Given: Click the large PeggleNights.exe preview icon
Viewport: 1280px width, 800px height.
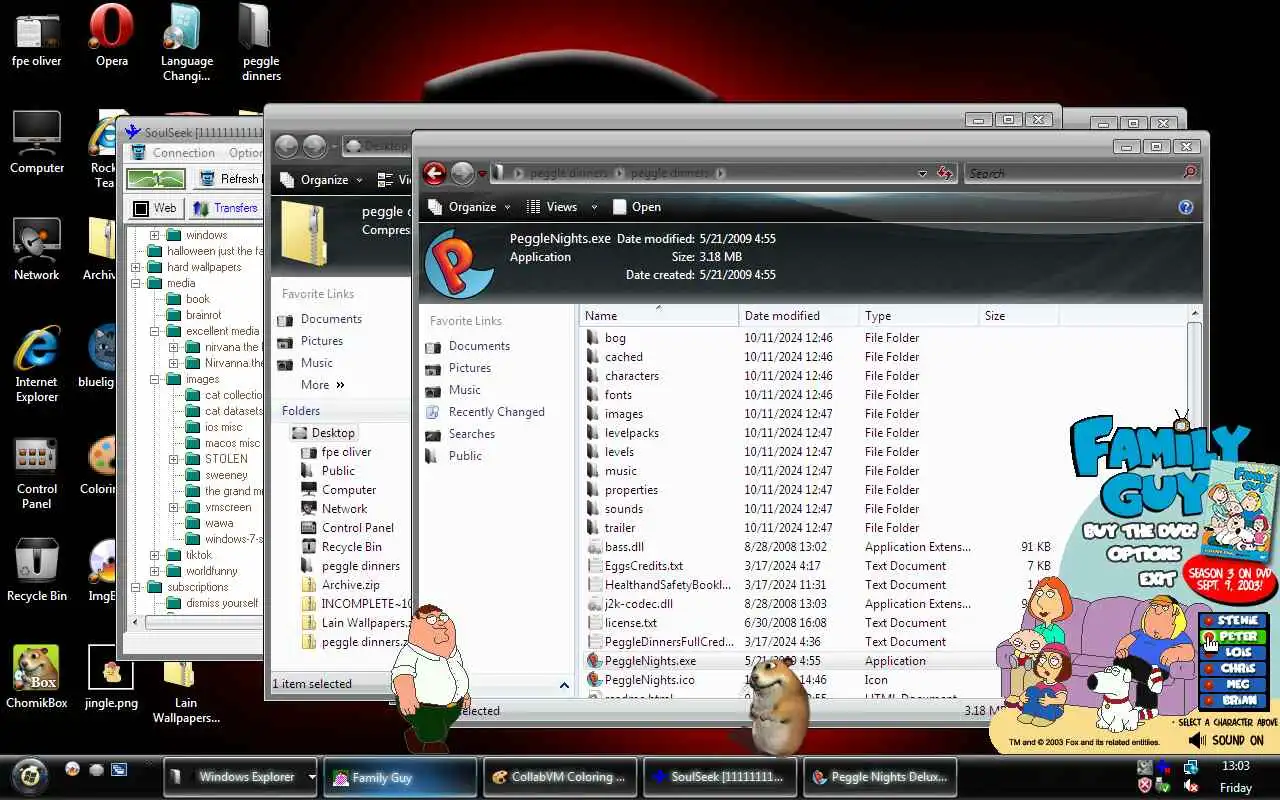Looking at the screenshot, I should (x=460, y=264).
